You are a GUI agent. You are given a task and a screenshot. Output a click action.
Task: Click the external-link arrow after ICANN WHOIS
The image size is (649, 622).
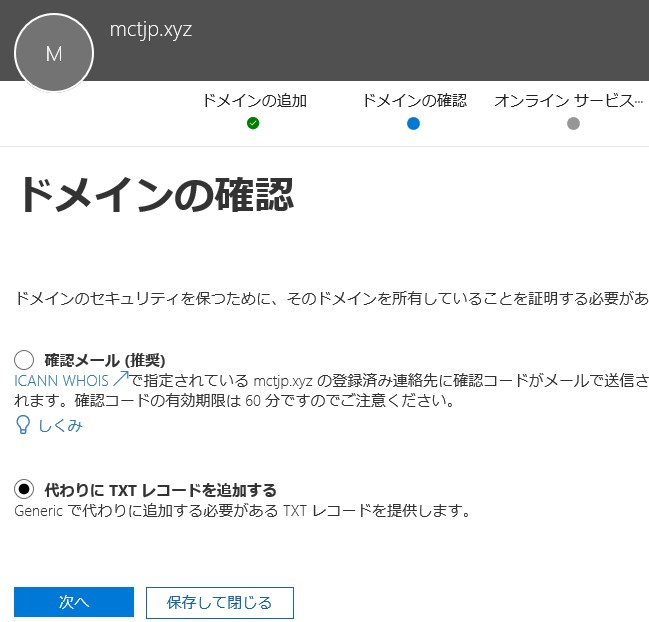tap(120, 379)
